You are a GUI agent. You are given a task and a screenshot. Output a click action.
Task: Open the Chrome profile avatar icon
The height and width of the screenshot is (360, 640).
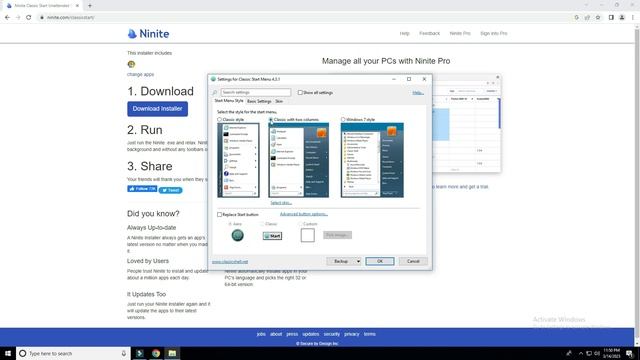point(622,18)
